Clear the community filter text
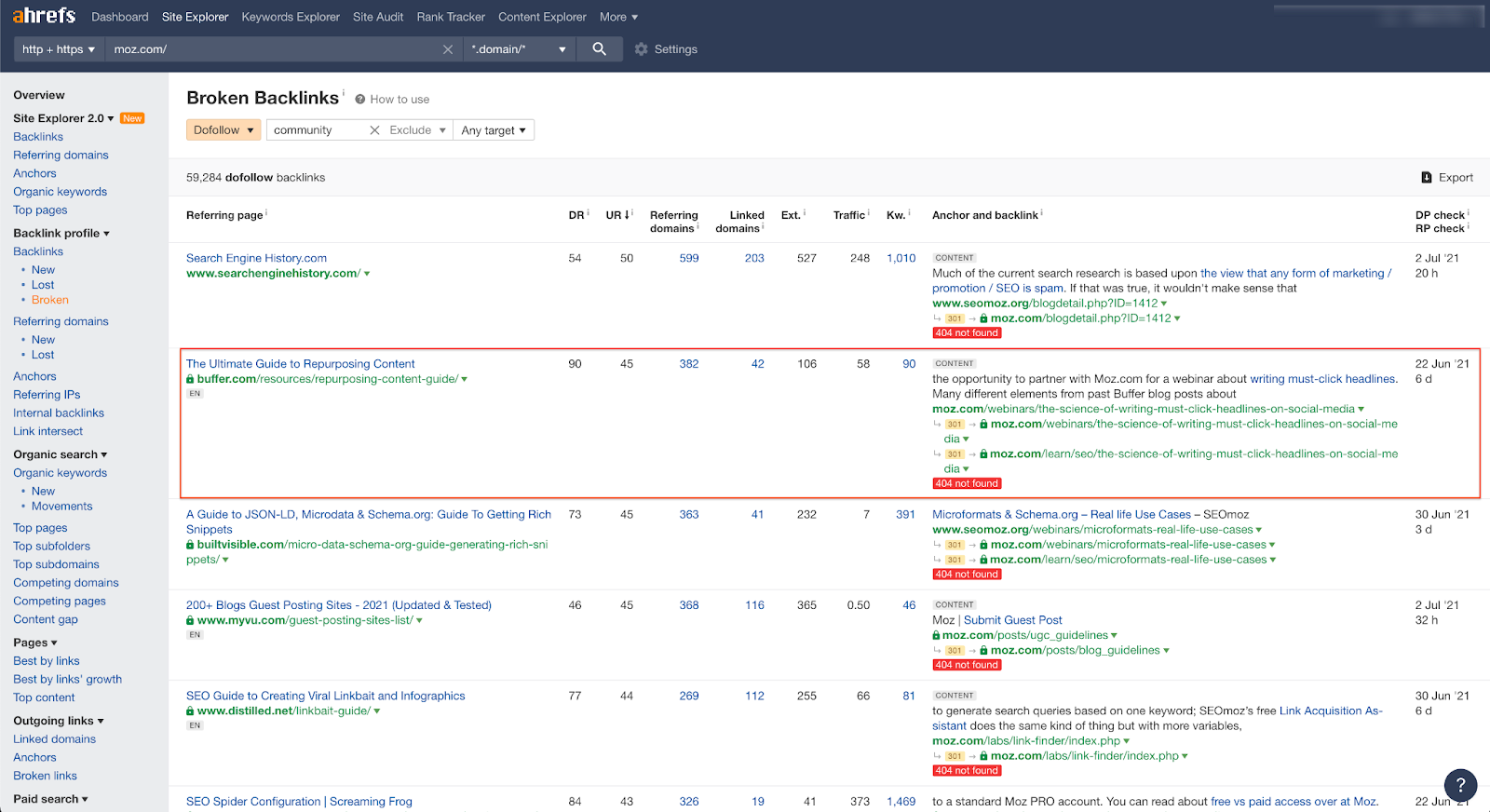Viewport: 1490px width, 812px height. [x=374, y=130]
